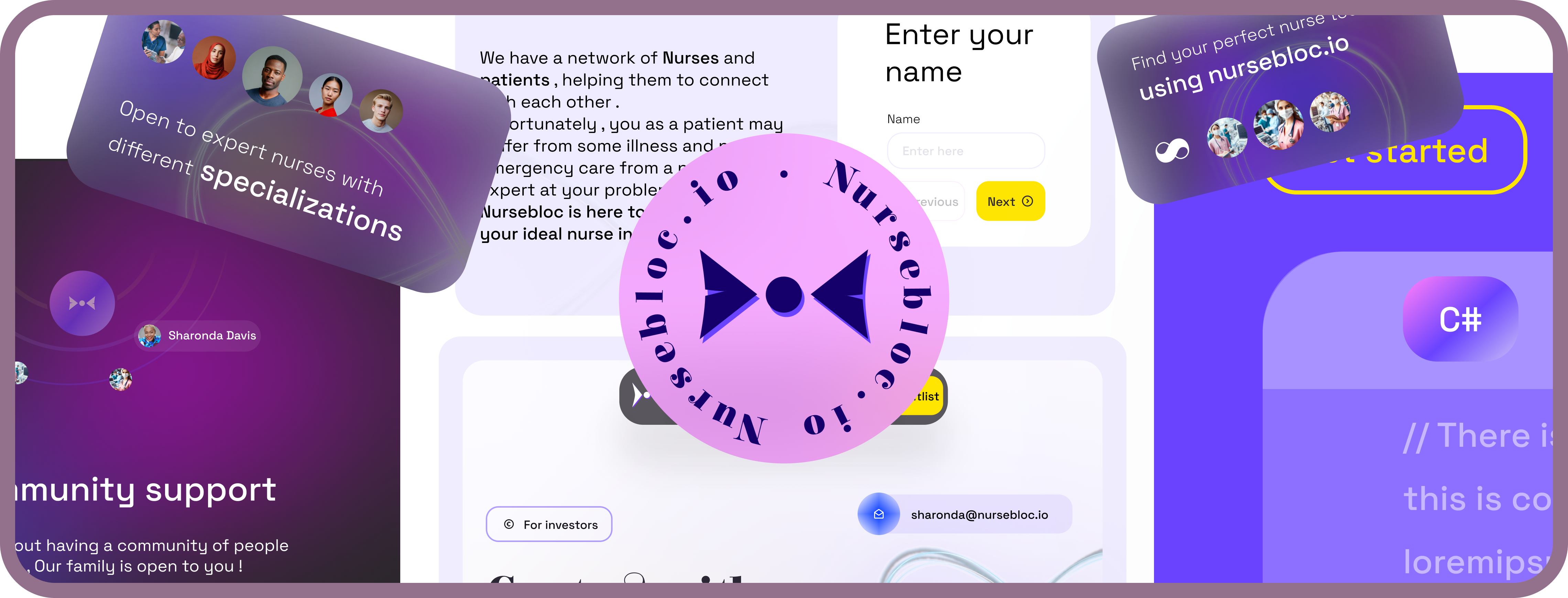1568x598 pixels.
Task: Click masked nurse avatar in pink scrubs
Action: tap(1278, 125)
